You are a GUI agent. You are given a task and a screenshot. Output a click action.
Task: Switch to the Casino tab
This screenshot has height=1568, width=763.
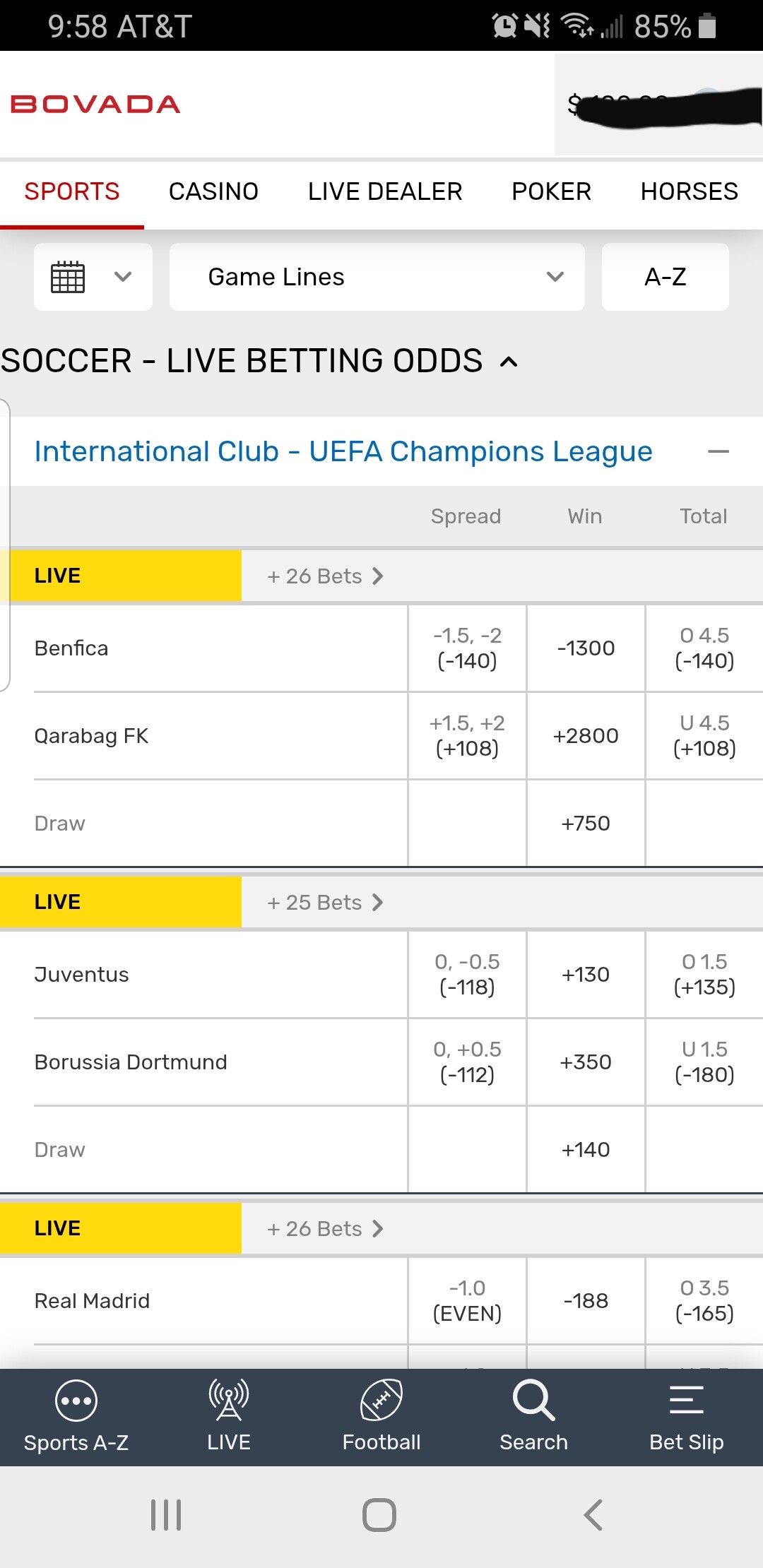click(213, 192)
